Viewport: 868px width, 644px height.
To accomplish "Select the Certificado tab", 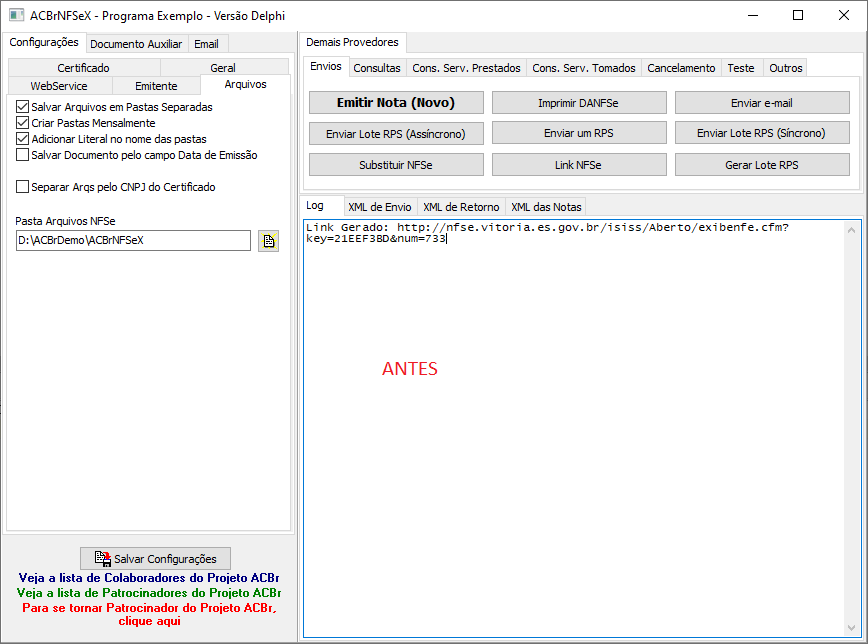I will [x=84, y=68].
